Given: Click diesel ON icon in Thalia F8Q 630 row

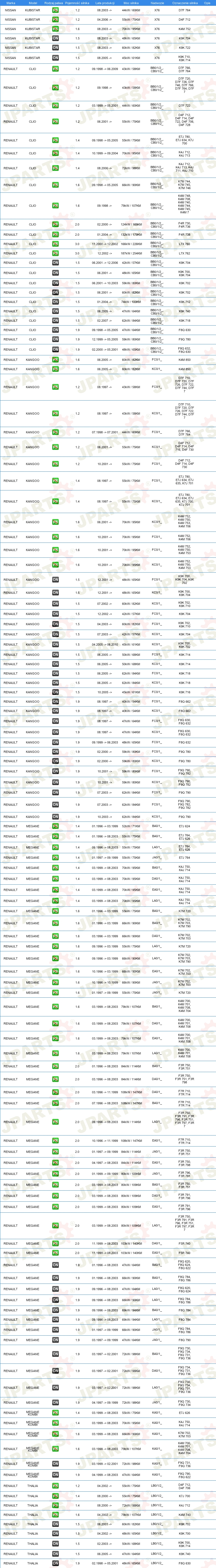Looking at the screenshot, I should pyautogui.click(x=56, y=1562).
